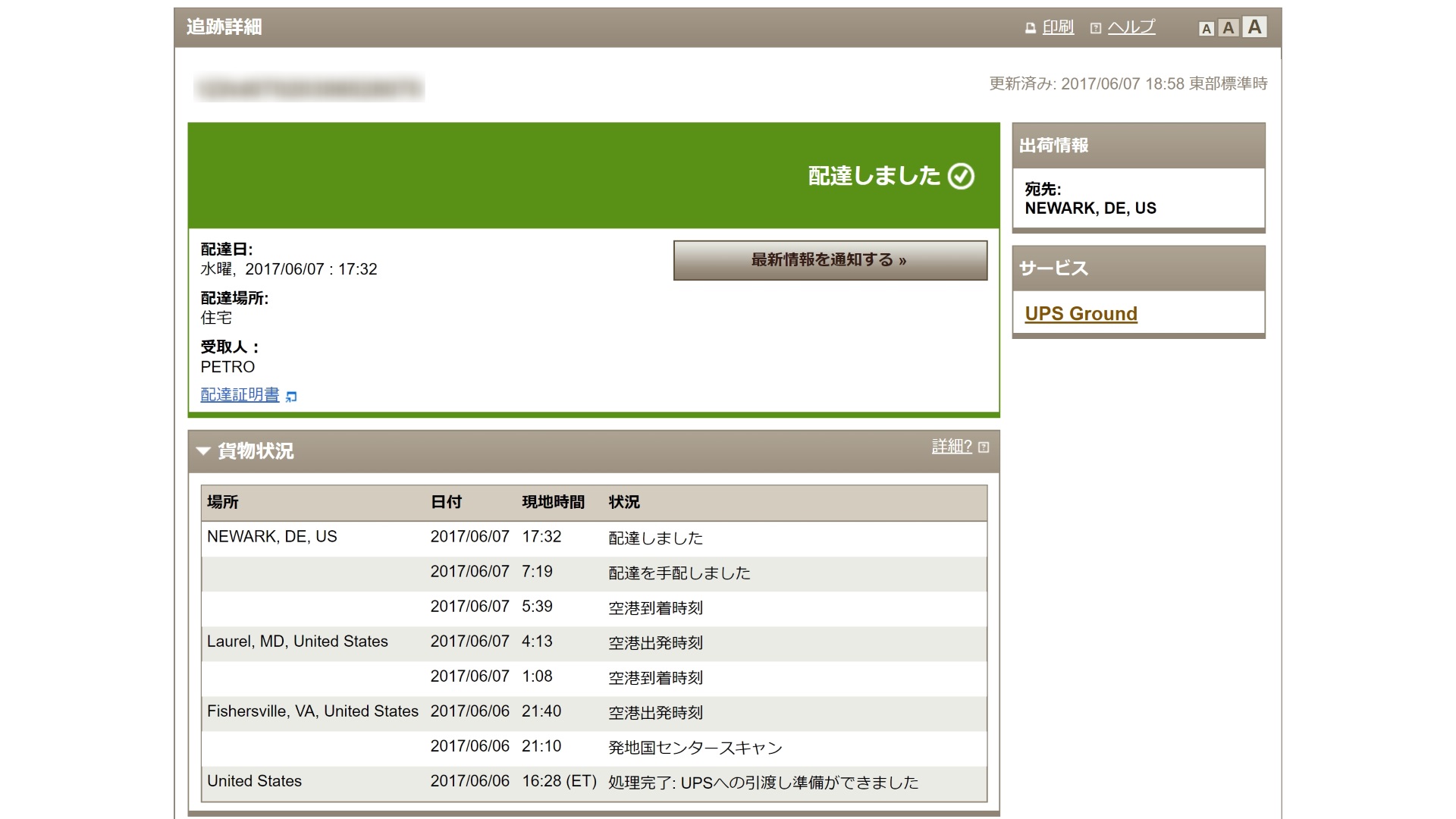Open the 印刷 print link

coord(1058,27)
